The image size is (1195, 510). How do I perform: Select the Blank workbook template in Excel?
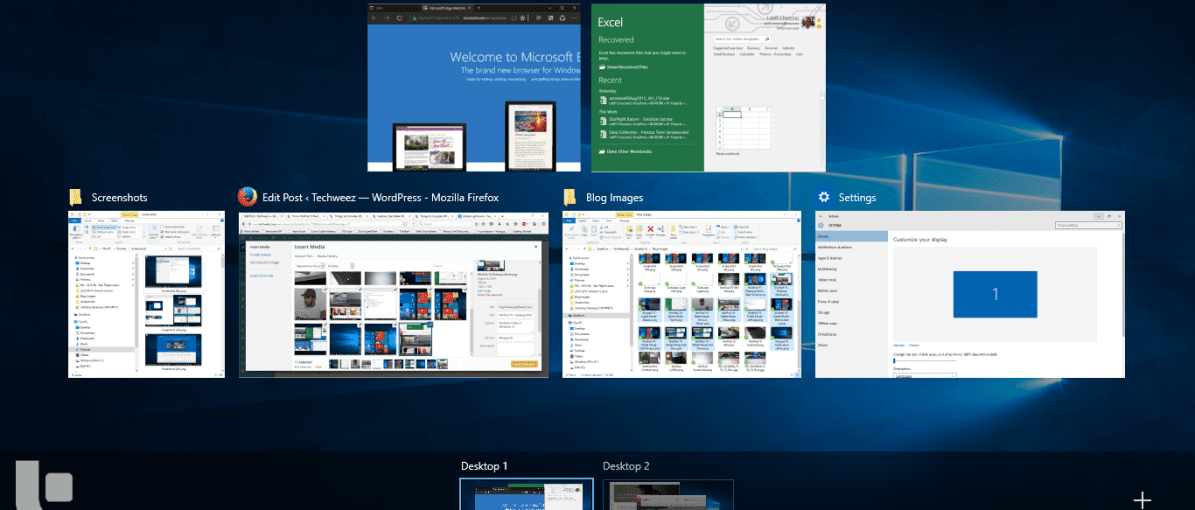pyautogui.click(x=745, y=130)
